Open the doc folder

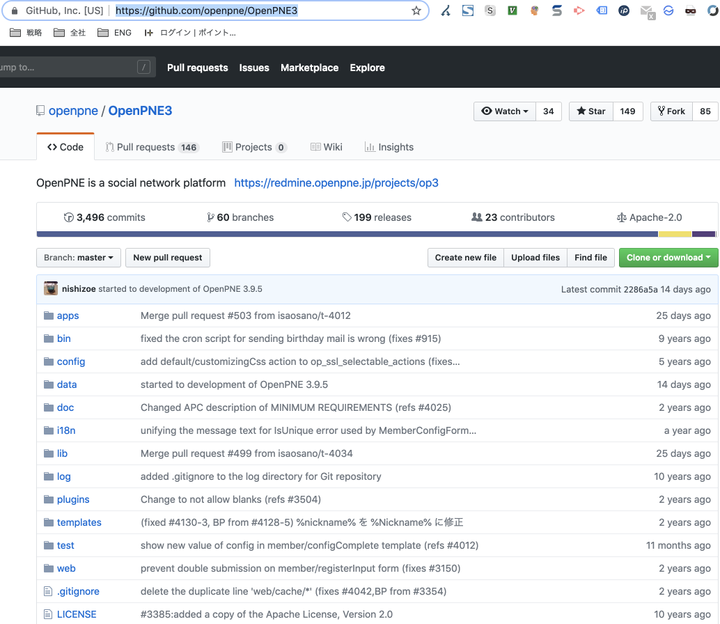click(65, 407)
